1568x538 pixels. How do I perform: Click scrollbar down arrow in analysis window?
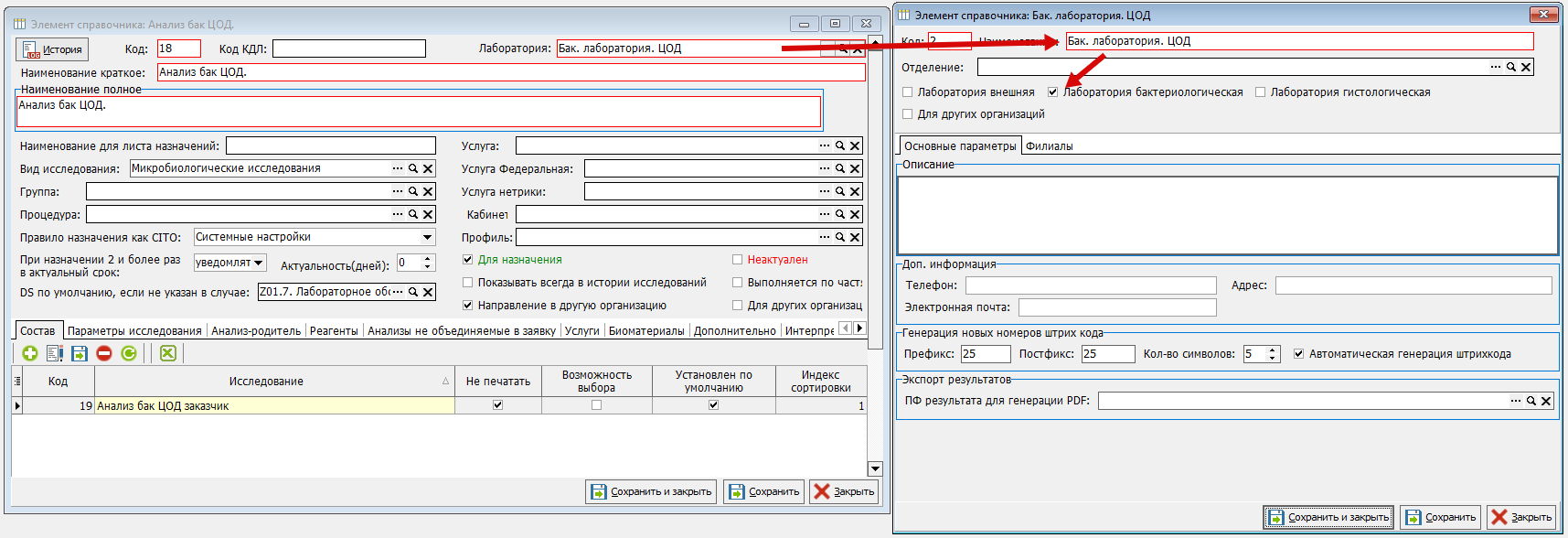[875, 468]
